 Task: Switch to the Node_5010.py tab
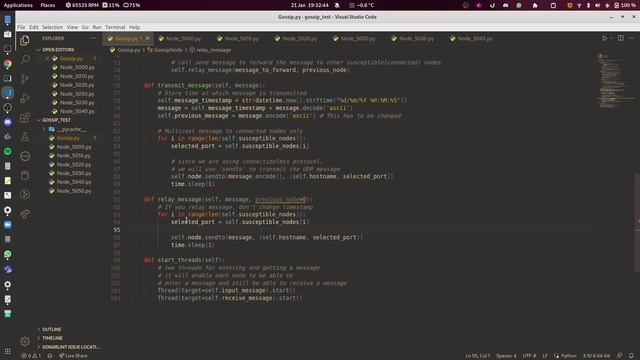242,38
